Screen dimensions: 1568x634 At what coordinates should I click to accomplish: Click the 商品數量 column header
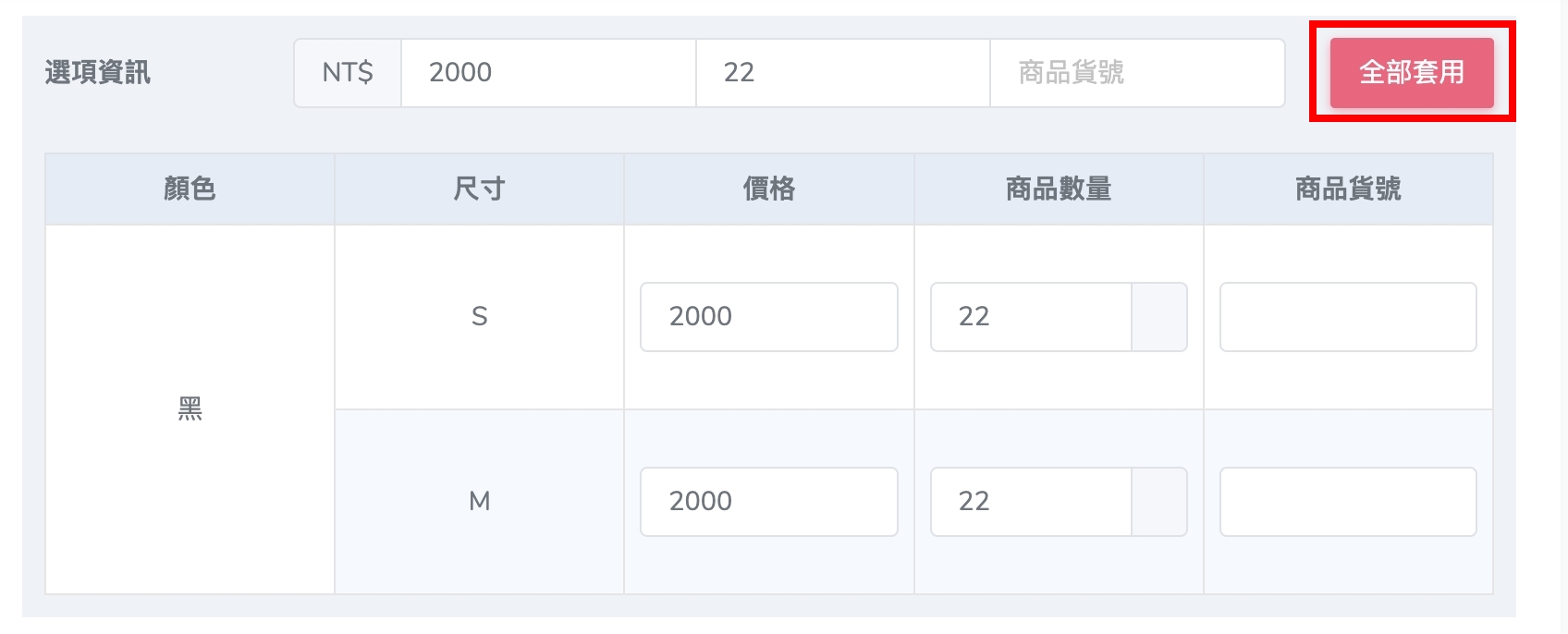pyautogui.click(x=1059, y=189)
